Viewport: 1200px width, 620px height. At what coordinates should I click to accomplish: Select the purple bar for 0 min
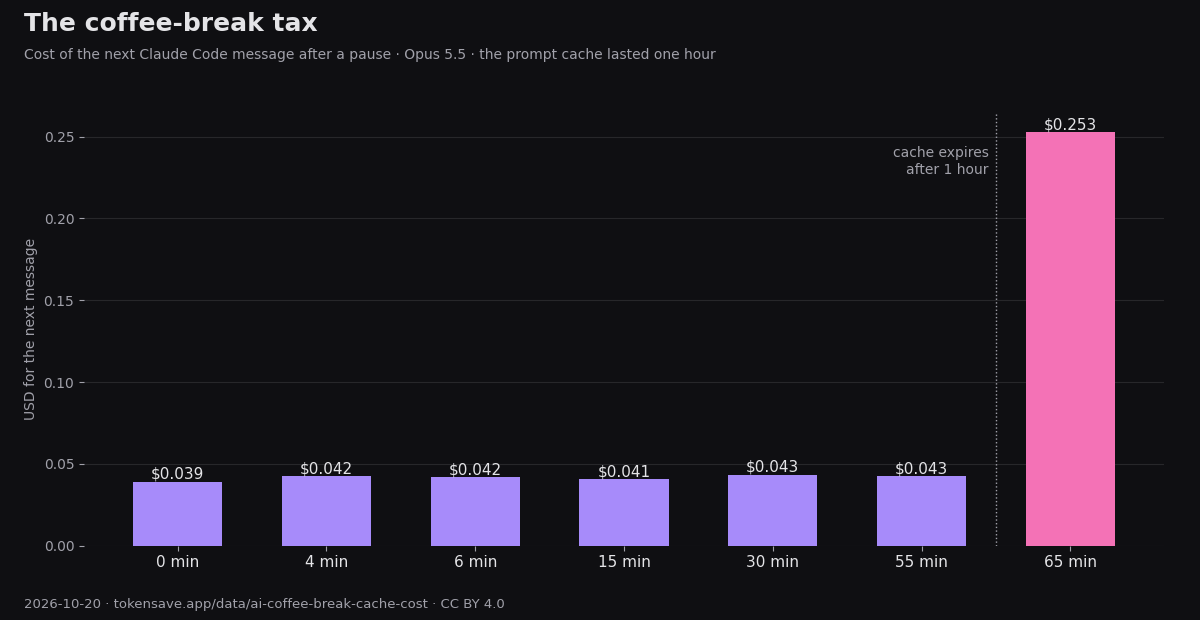[177, 514]
